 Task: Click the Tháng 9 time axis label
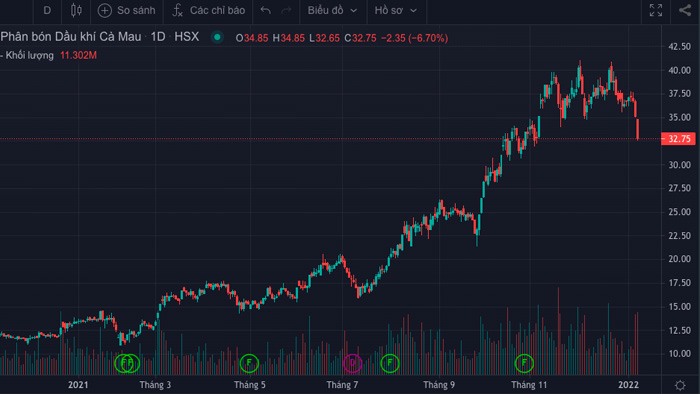[439, 385]
